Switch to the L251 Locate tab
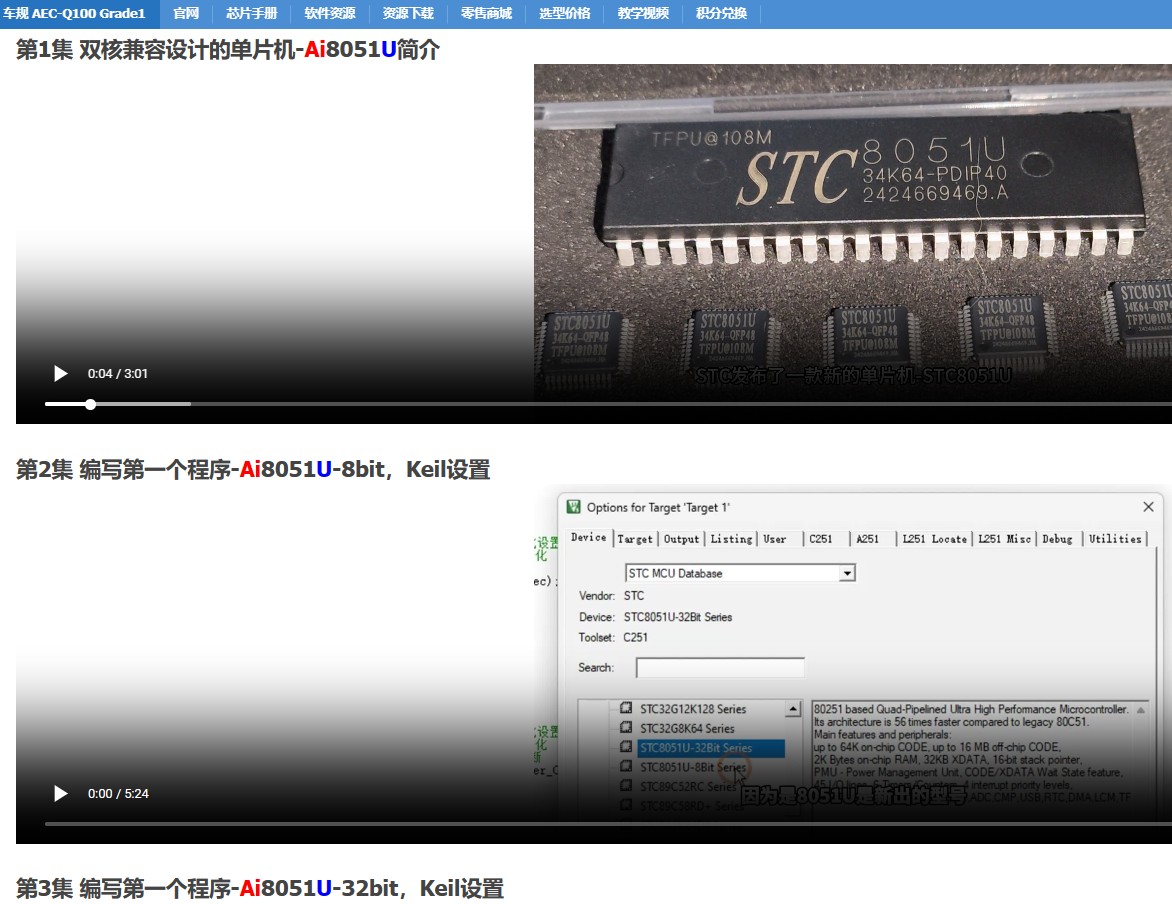This screenshot has width=1172, height=904. tap(934, 539)
